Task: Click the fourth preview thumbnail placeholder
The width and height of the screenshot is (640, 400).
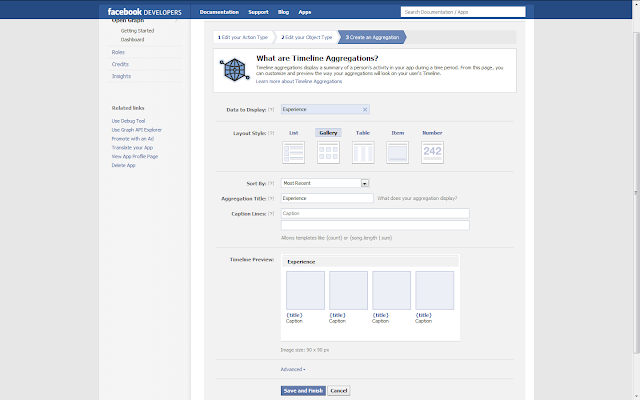Action: pyautogui.click(x=435, y=290)
